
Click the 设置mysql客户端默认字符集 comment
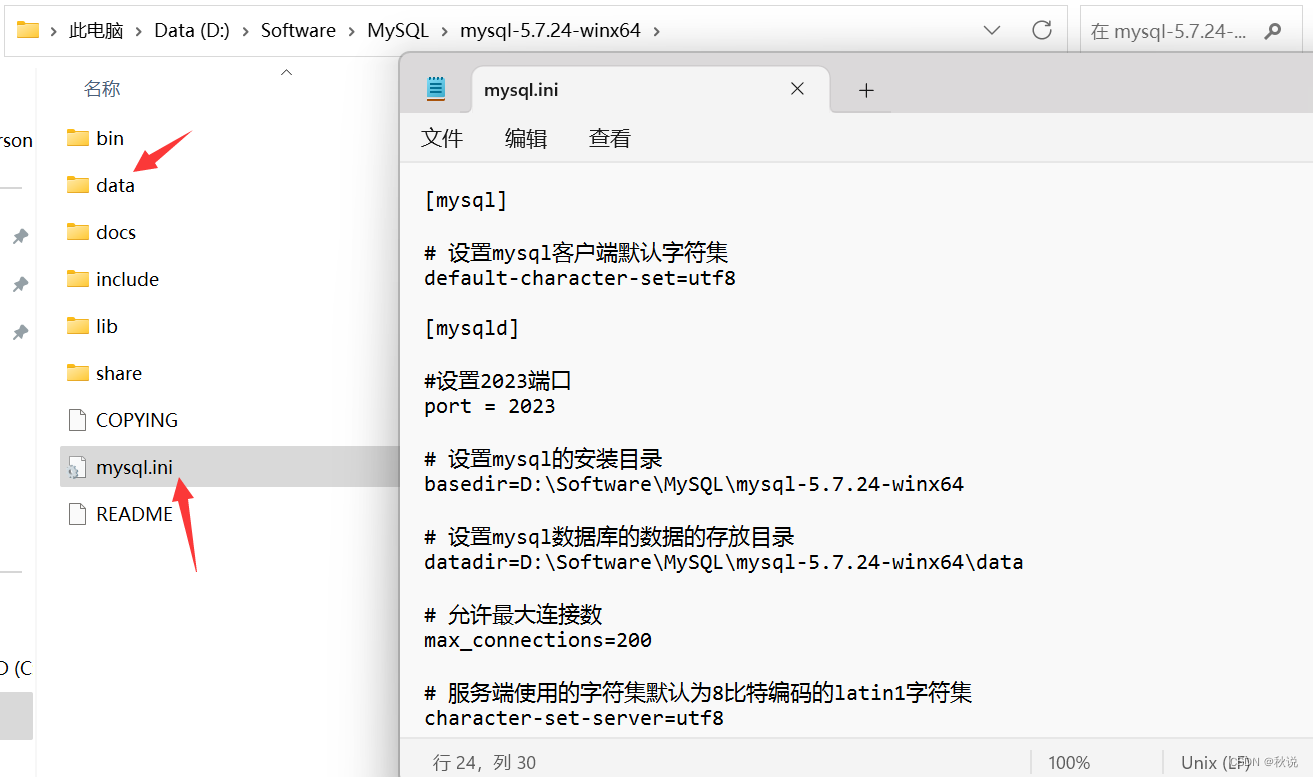tap(576, 253)
